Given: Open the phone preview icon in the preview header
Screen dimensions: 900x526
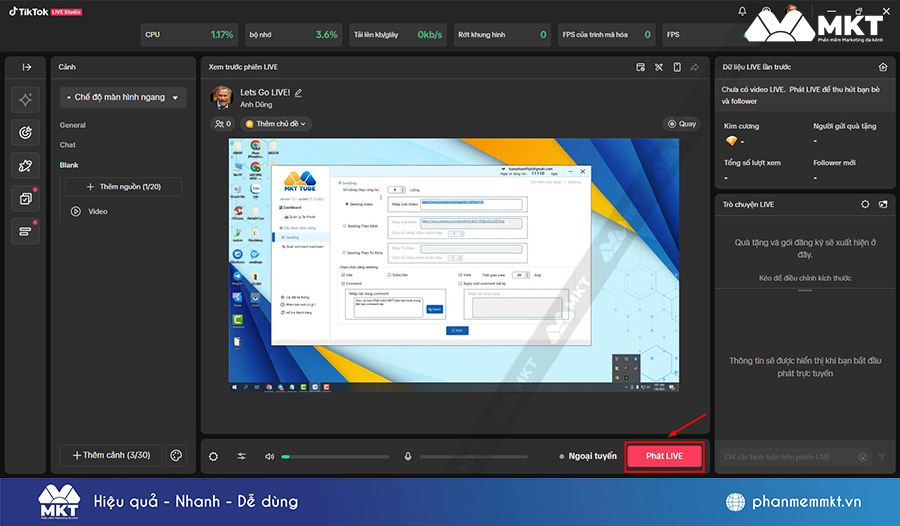Looking at the screenshot, I should click(x=677, y=67).
